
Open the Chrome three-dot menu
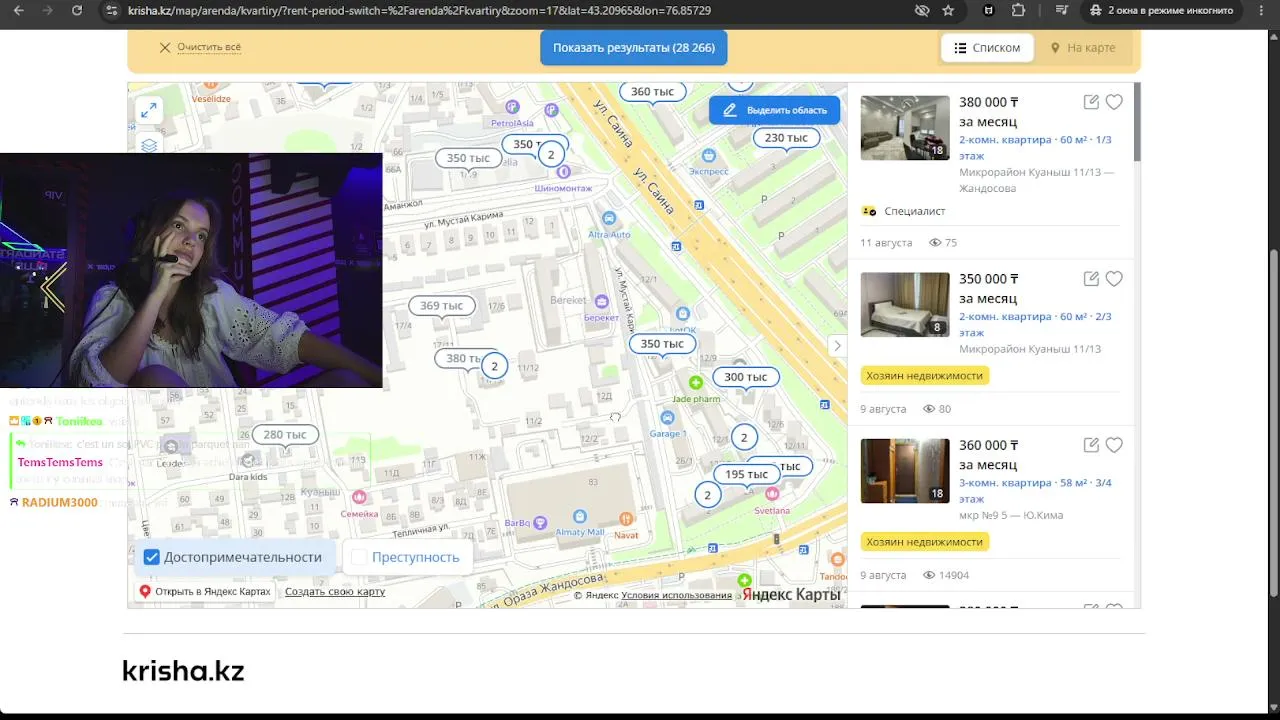[x=1259, y=10]
